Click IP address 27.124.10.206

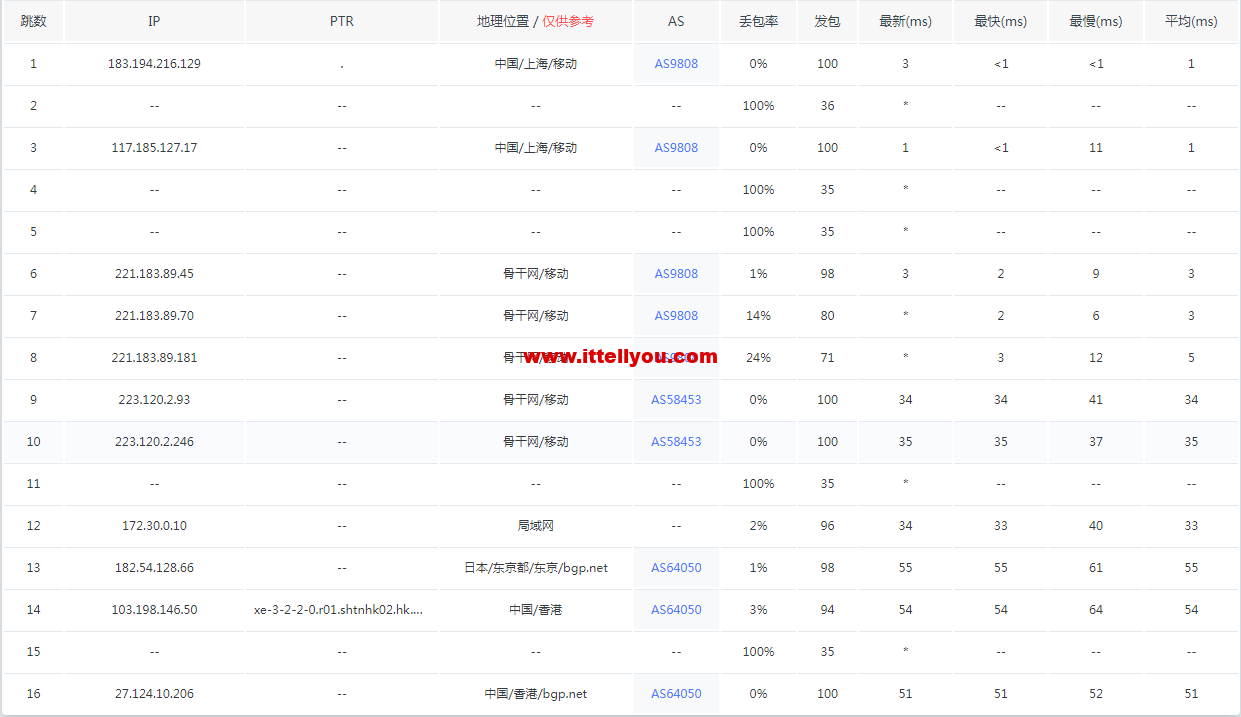click(154, 694)
